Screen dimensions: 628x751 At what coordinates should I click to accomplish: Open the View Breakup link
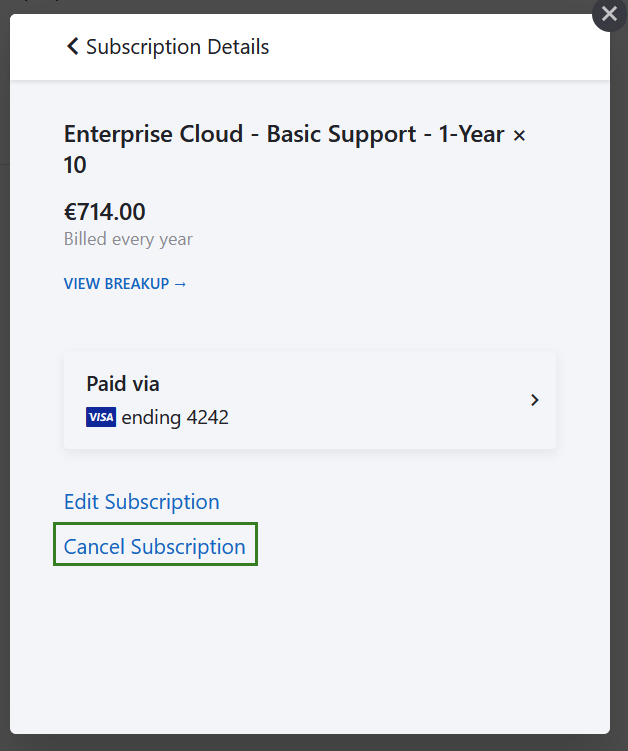pyautogui.click(x=117, y=283)
